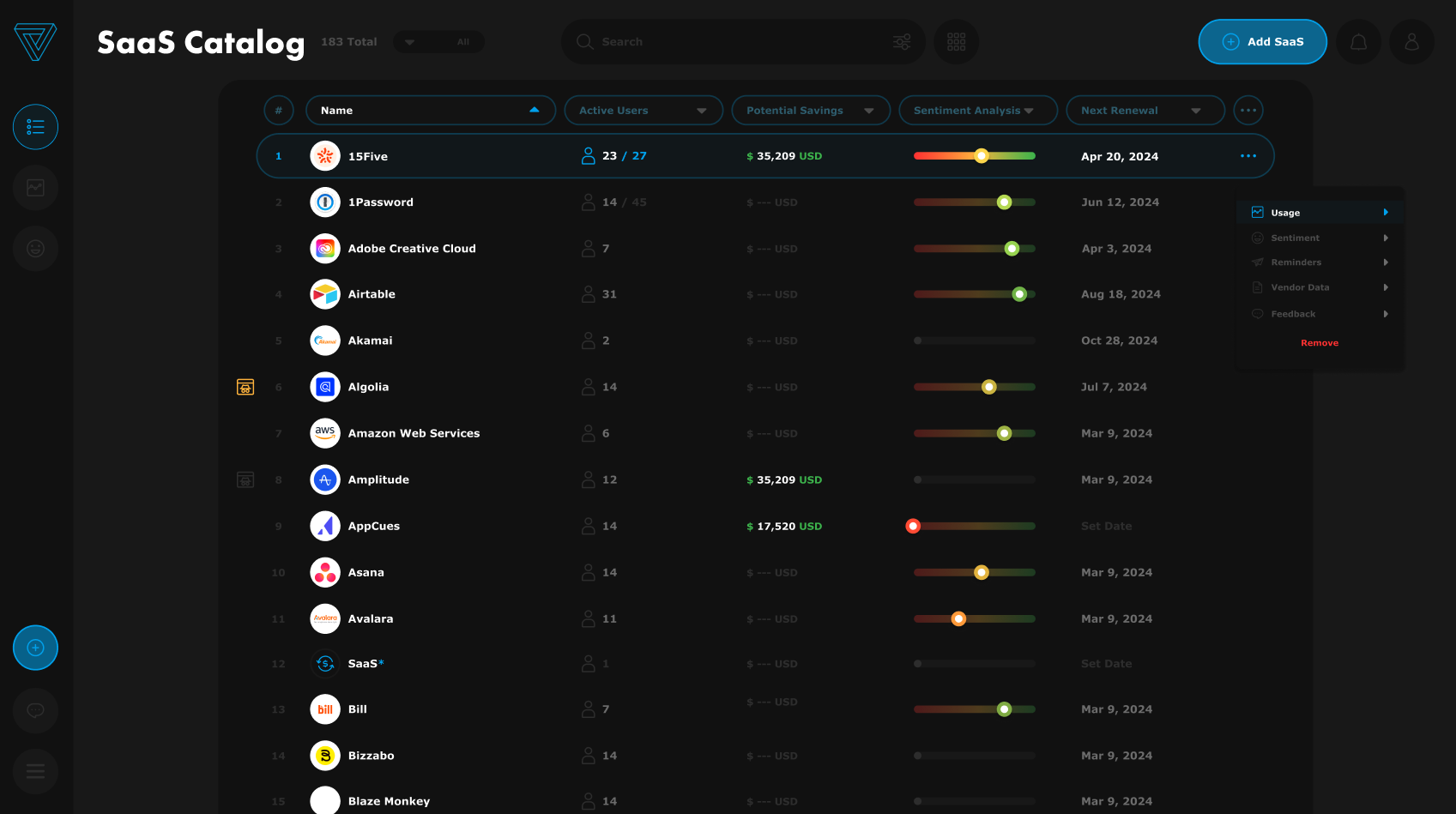This screenshot has height=814, width=1456.
Task: Select Remove in context menu
Action: pyautogui.click(x=1320, y=343)
